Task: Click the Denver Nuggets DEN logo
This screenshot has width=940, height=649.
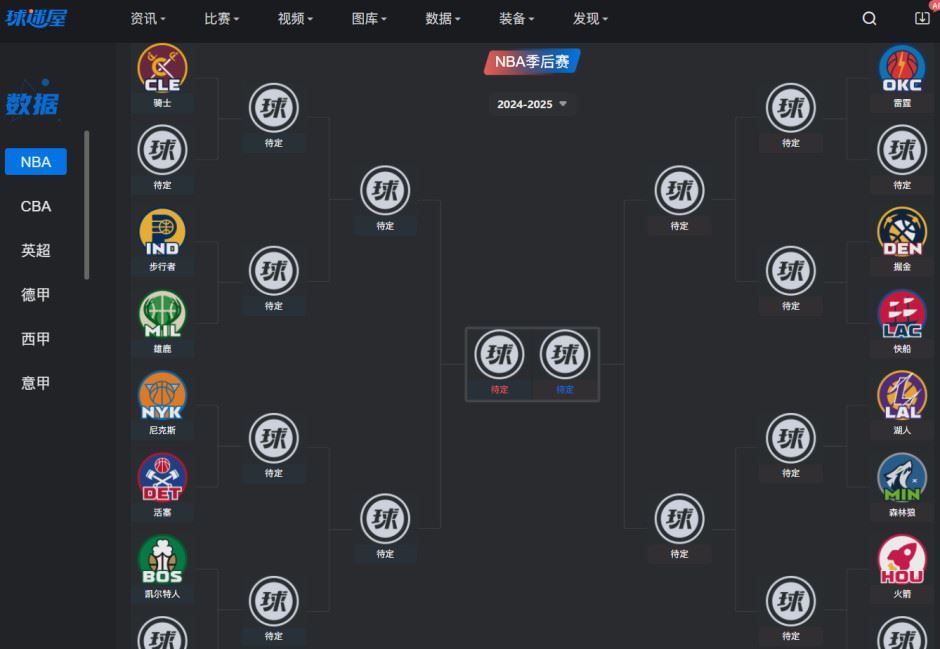Action: [902, 232]
